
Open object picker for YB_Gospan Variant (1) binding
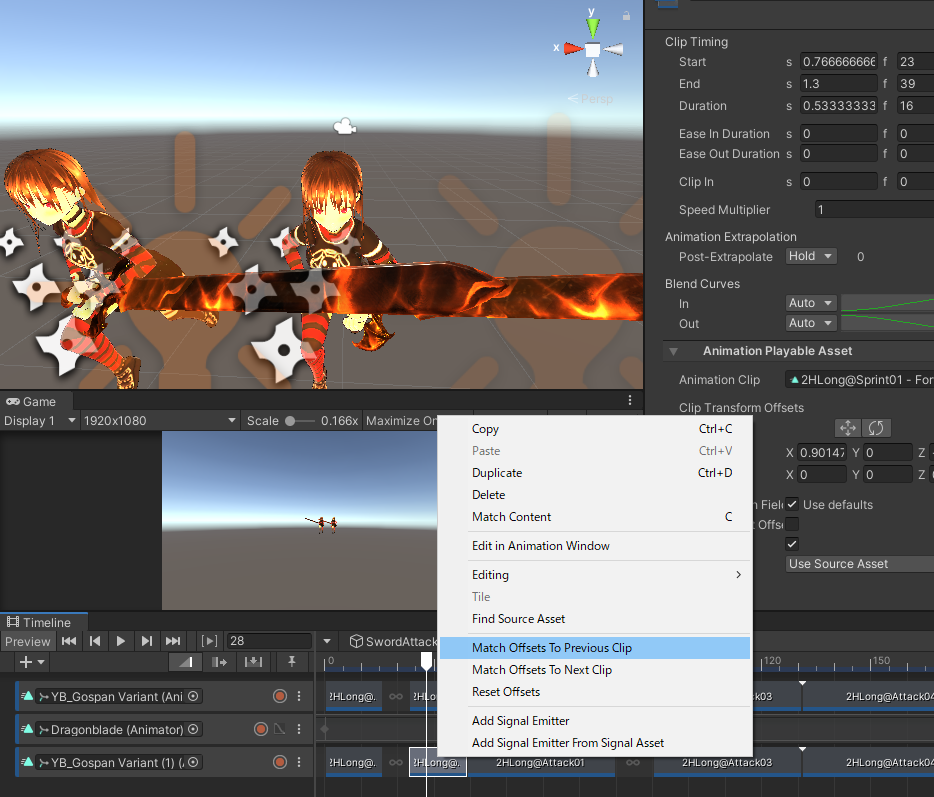pyautogui.click(x=193, y=762)
